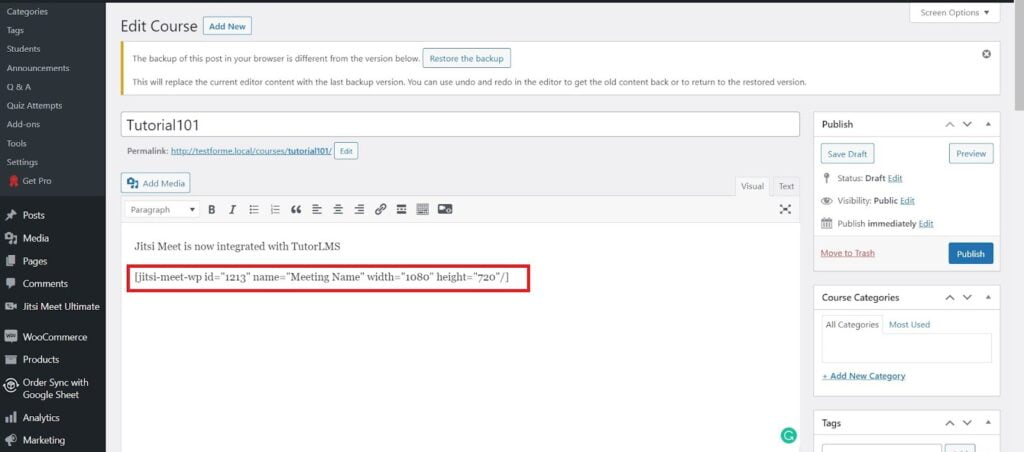The width and height of the screenshot is (1024, 452).
Task: Select Most Used categories tab
Action: (x=909, y=325)
